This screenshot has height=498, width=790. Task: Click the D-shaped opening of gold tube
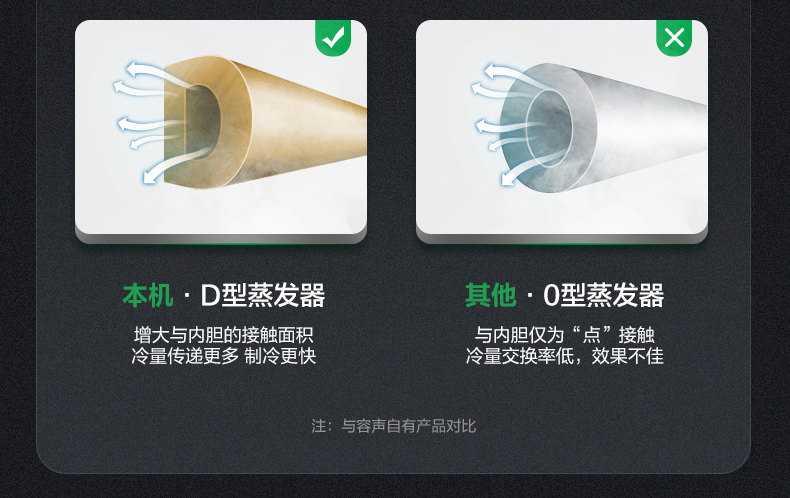point(203,121)
